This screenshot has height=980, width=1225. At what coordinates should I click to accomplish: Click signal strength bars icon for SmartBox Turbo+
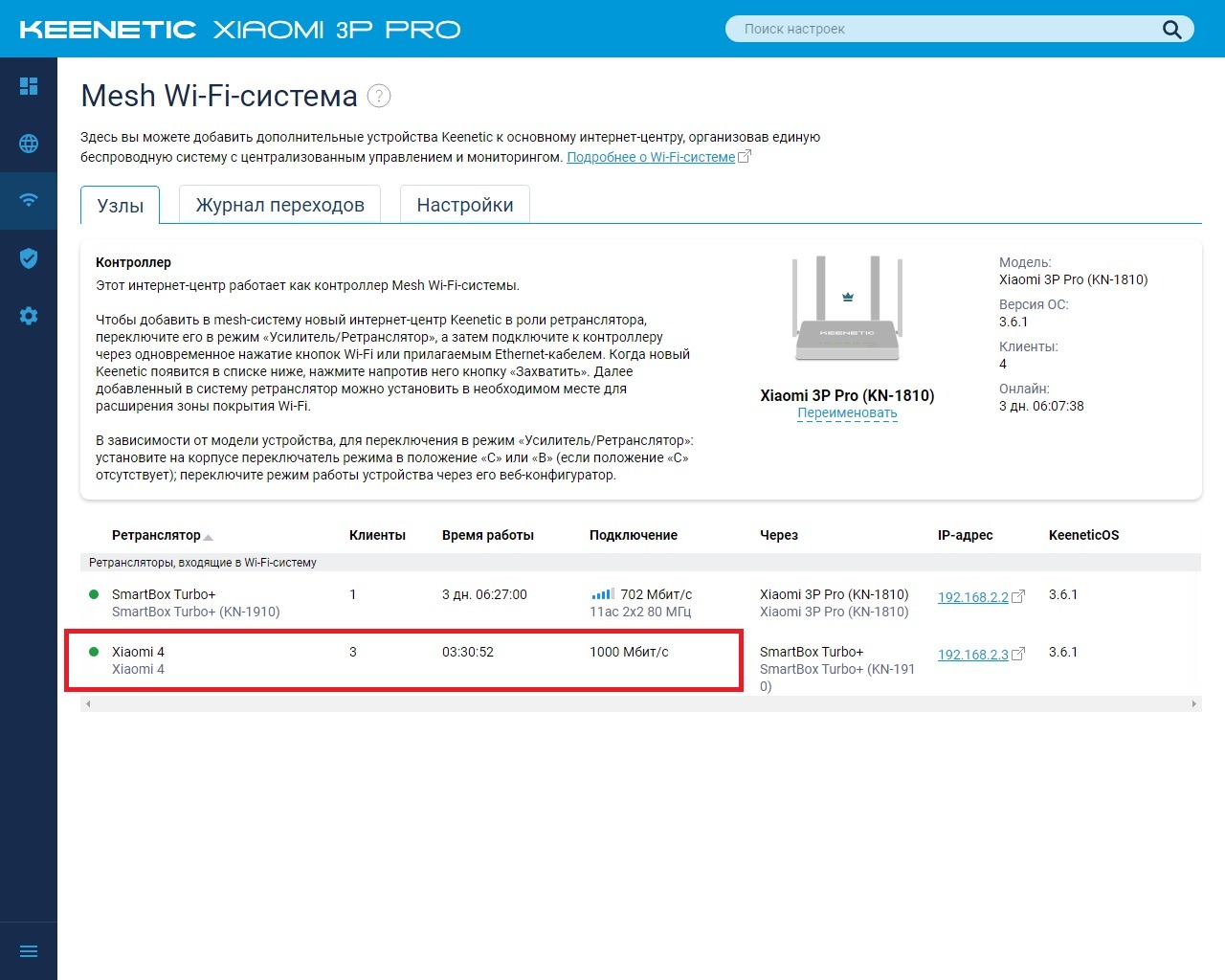point(603,594)
